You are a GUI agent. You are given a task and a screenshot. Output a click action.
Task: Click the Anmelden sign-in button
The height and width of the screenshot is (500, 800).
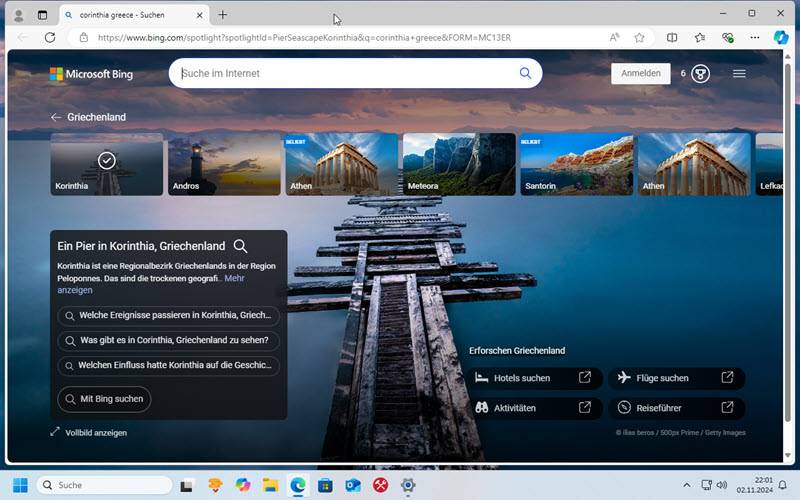640,73
